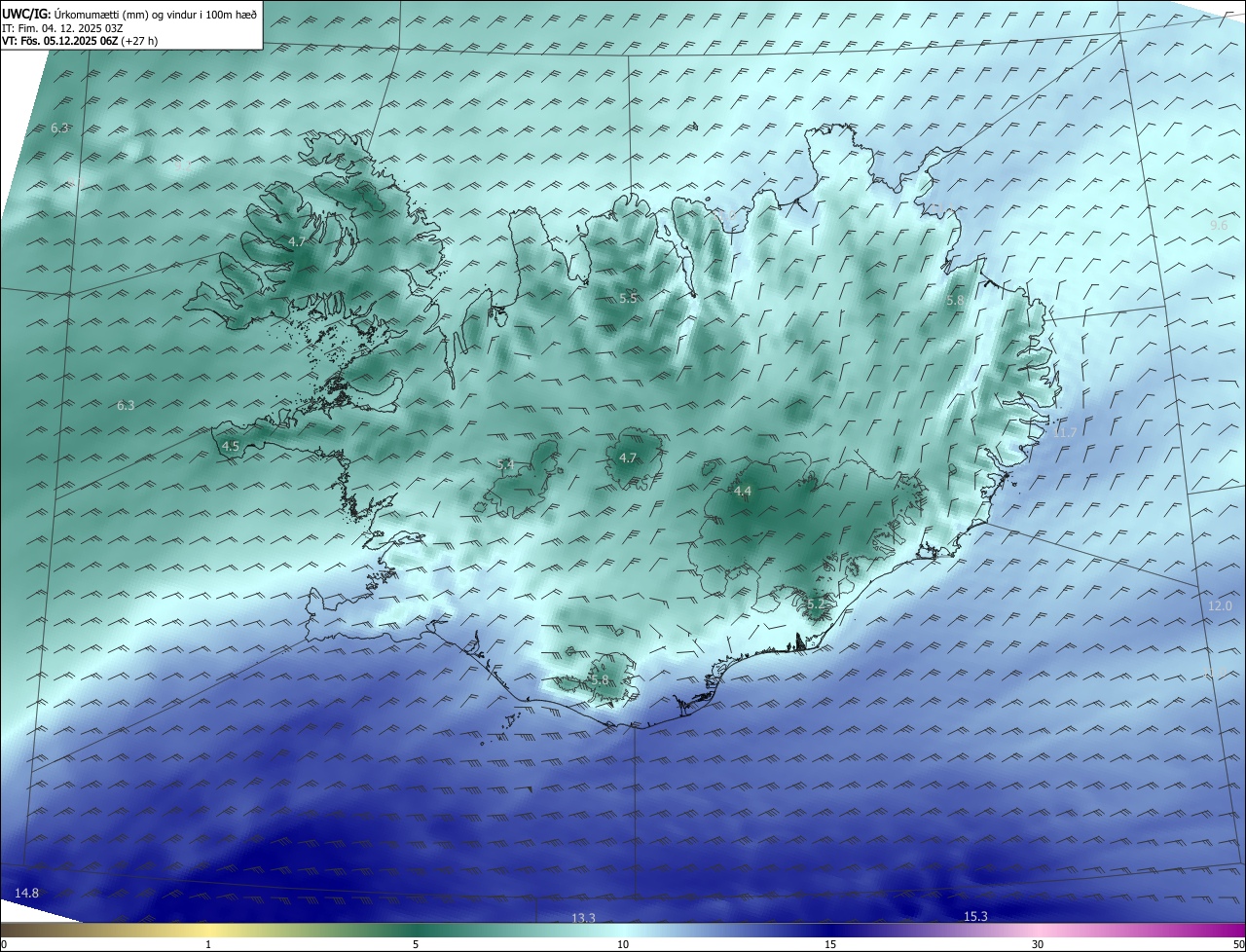Click the 9.6 value near the right map edge
This screenshot has width=1246, height=952.
(x=1219, y=225)
